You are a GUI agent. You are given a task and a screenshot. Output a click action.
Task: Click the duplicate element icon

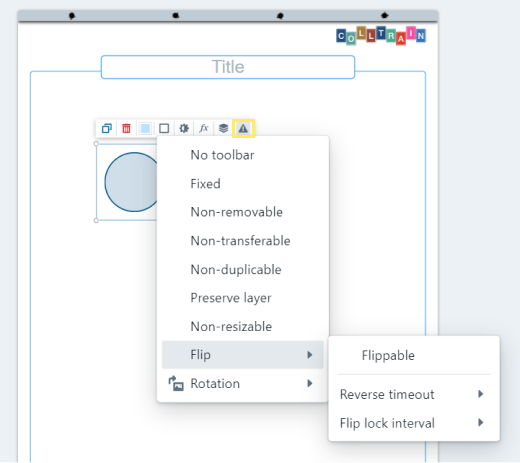pos(107,128)
